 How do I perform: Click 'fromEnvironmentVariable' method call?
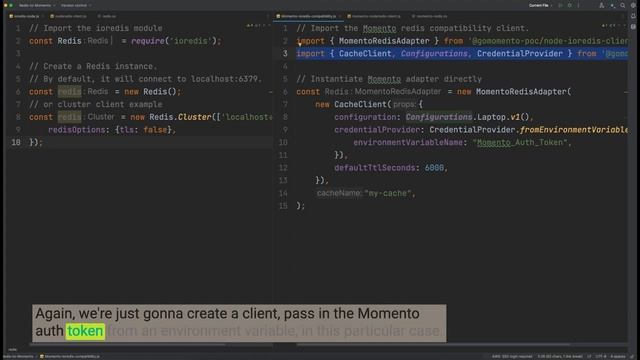574,130
